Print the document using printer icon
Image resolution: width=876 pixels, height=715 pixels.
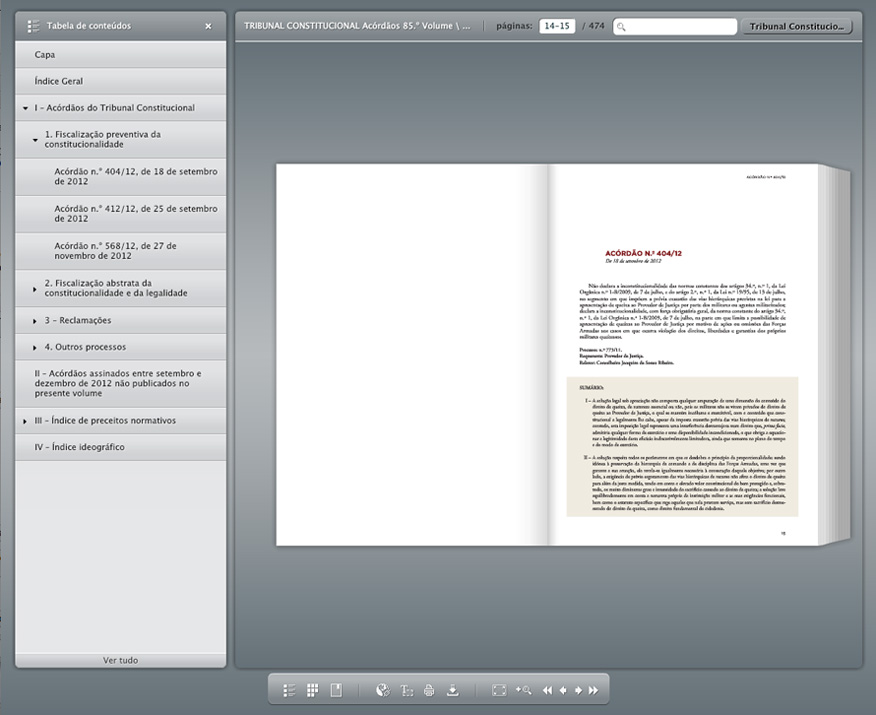(429, 690)
